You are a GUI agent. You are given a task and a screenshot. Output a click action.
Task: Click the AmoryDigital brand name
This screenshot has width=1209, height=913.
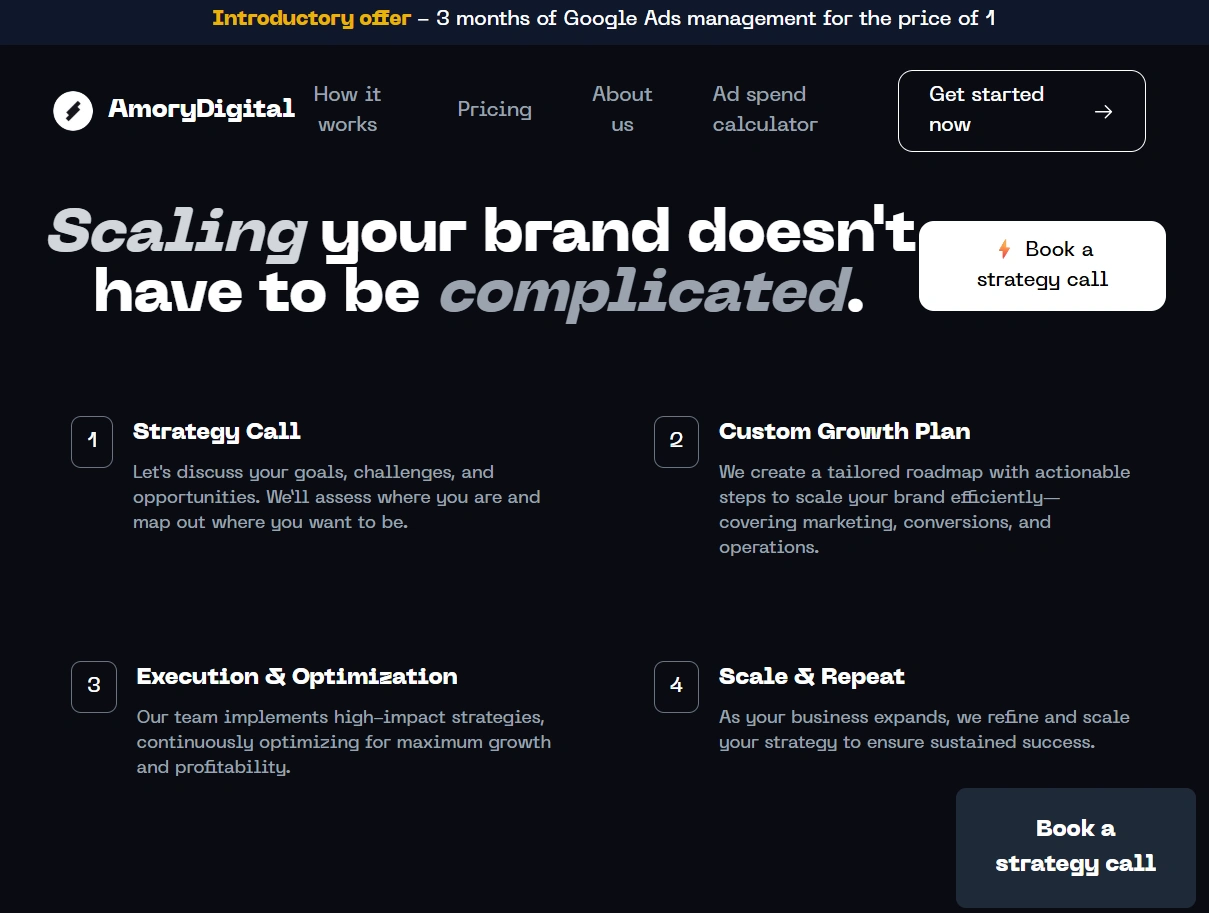click(x=201, y=109)
